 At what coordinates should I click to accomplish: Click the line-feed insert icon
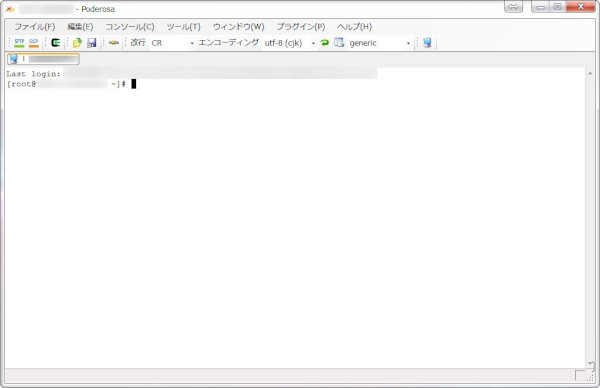[114, 42]
